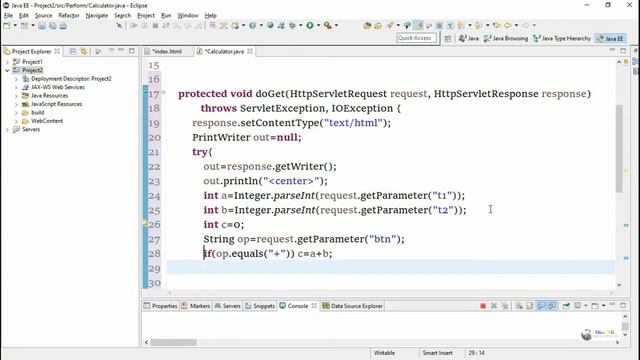Open the External Tools dropdown arrow
The width and height of the screenshot is (640, 360).
tap(336, 25)
